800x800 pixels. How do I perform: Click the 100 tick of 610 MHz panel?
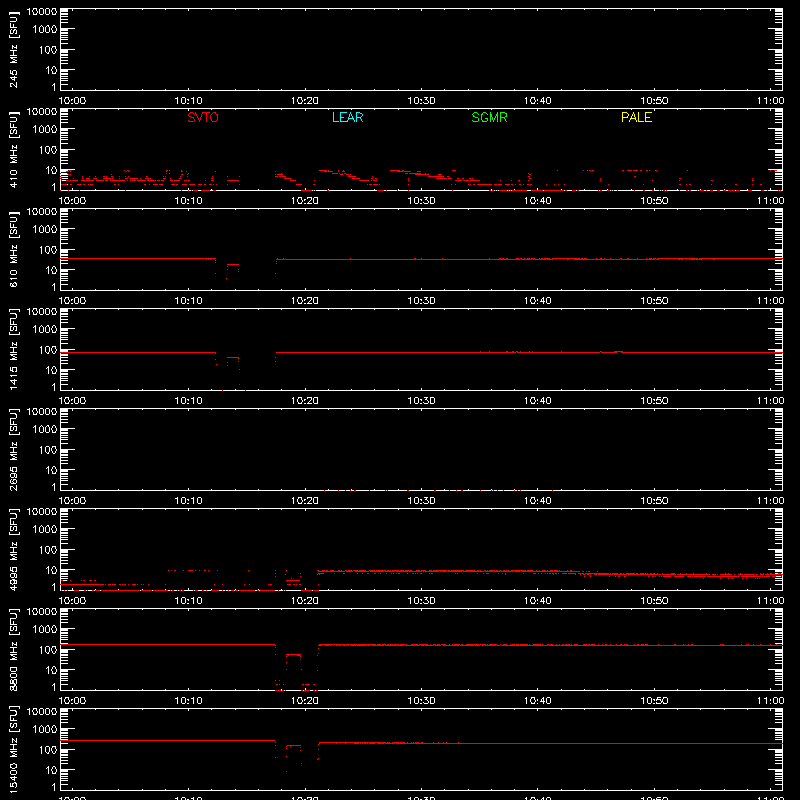[x=48, y=250]
